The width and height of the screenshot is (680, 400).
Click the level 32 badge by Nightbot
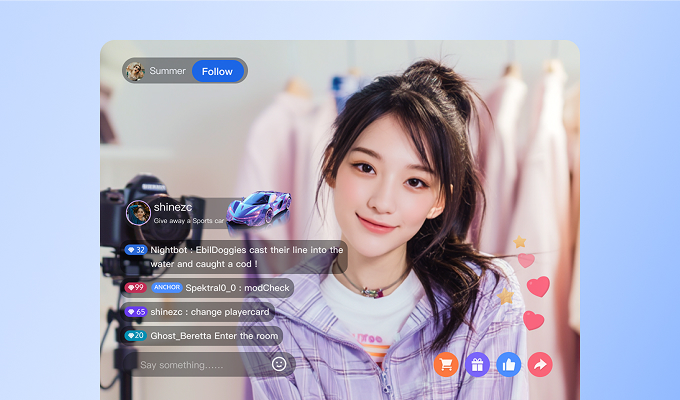(x=135, y=250)
